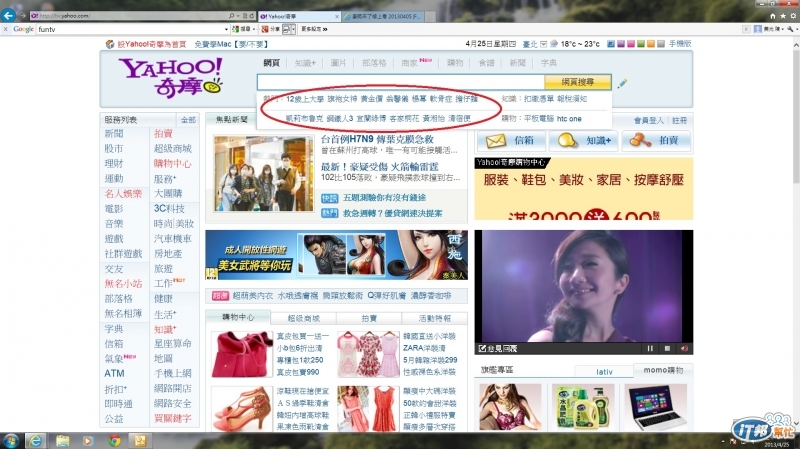Open headline 台首例H7N9 傳葉克膜急救
Screen dimensions: 800x449
[x=377, y=139]
